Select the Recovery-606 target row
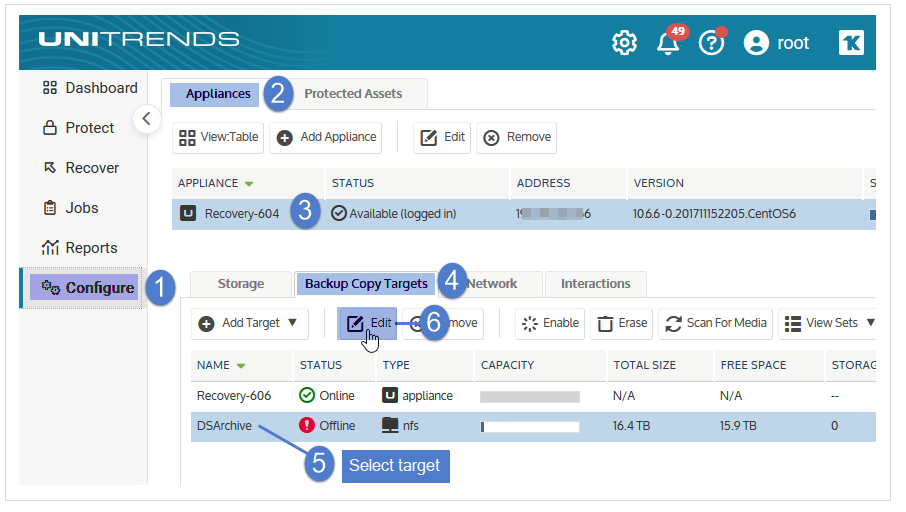The width and height of the screenshot is (906, 512). tap(533, 396)
